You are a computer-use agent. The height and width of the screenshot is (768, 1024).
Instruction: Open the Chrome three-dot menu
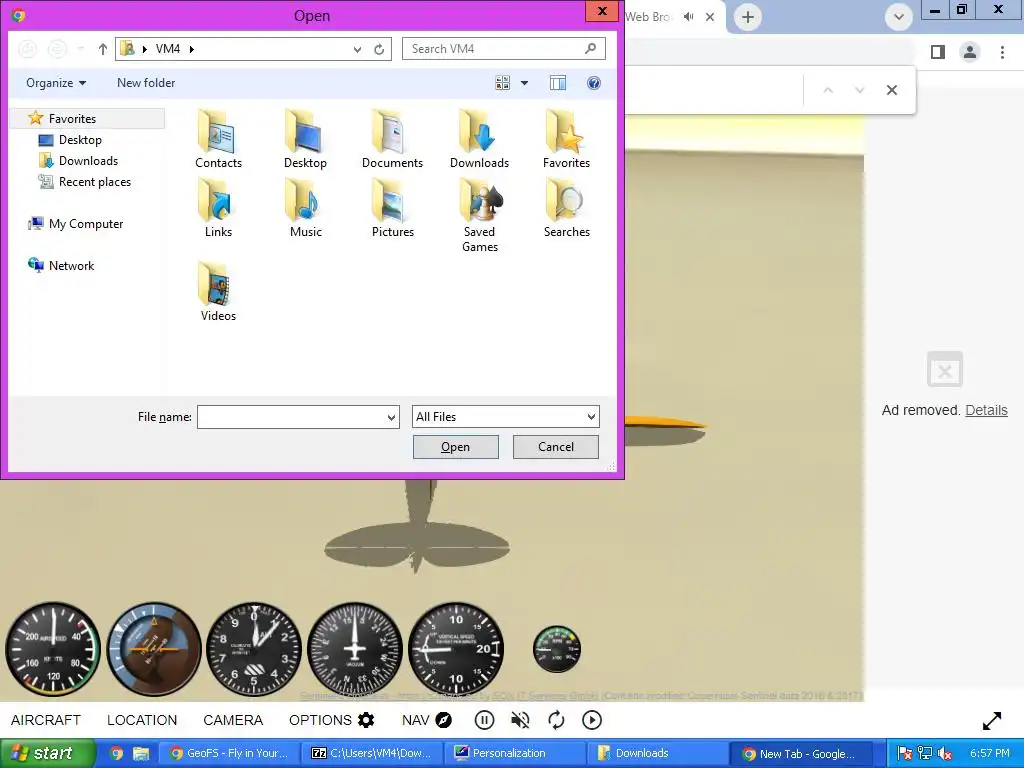pos(1002,52)
